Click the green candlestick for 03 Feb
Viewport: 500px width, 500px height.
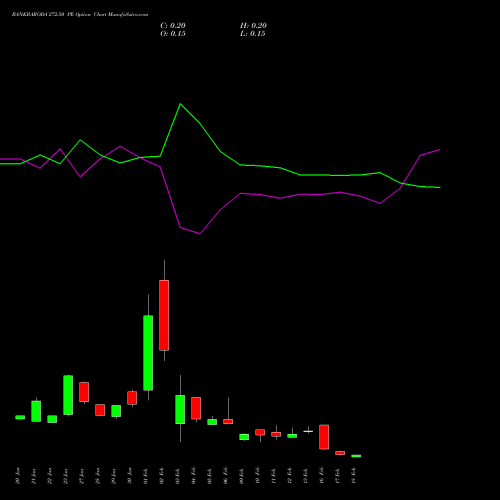[x=180, y=409]
